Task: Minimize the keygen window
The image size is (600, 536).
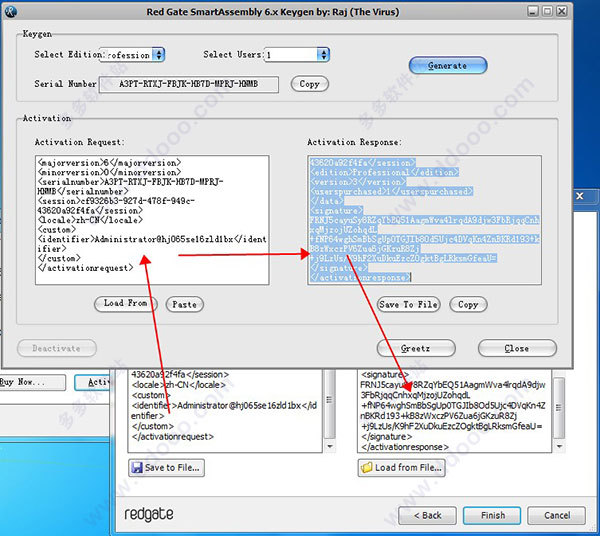Action: tap(533, 11)
